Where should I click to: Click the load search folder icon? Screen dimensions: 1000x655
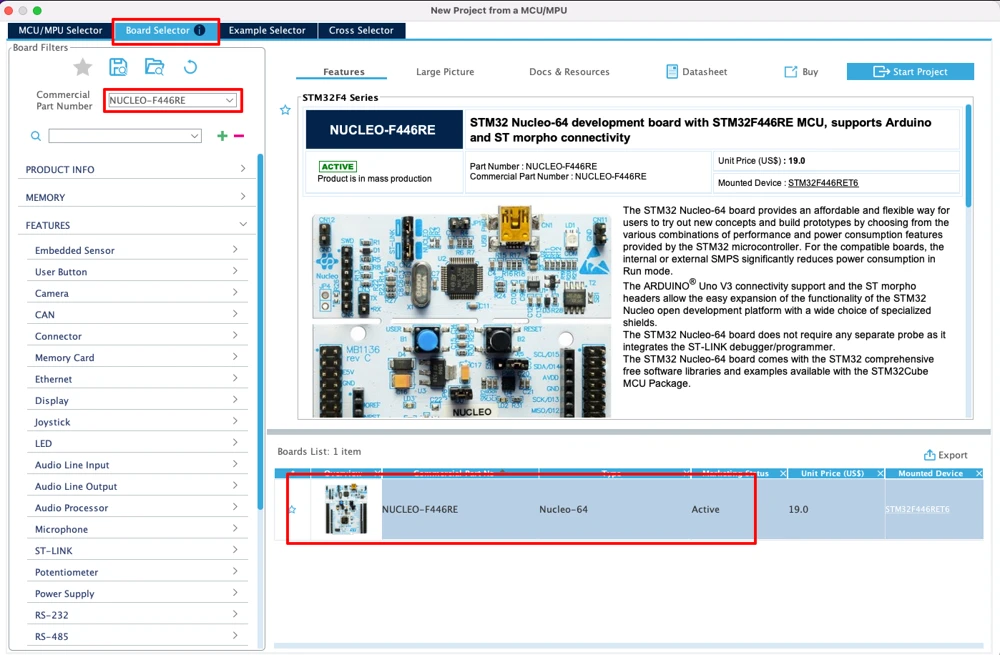click(154, 67)
